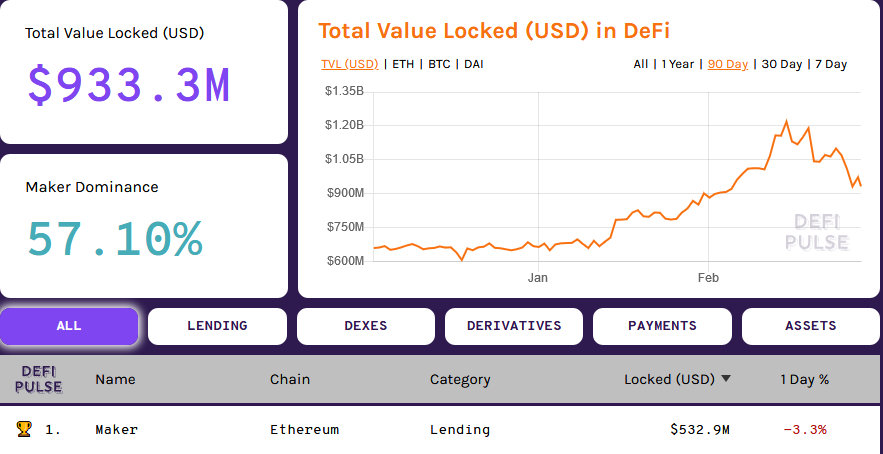Show the DERIVATIVES category
This screenshot has height=454, width=883.
coord(514,326)
